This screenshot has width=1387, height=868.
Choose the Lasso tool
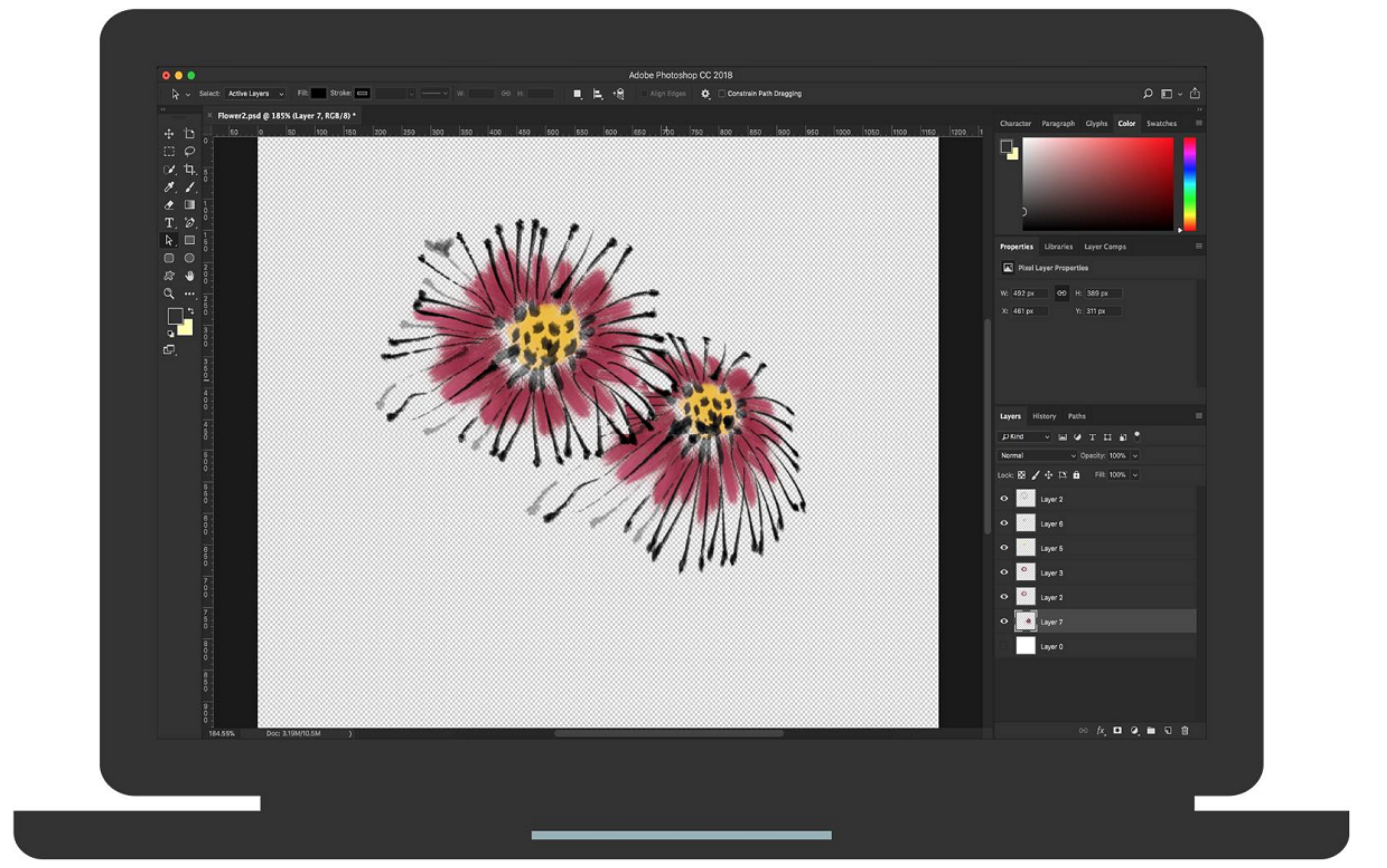[189, 151]
